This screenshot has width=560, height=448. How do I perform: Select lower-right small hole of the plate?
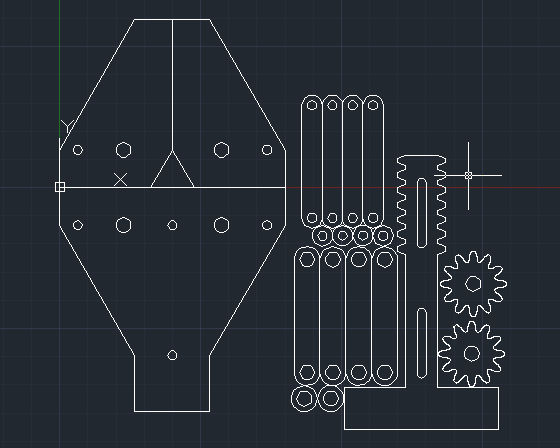pos(267,225)
